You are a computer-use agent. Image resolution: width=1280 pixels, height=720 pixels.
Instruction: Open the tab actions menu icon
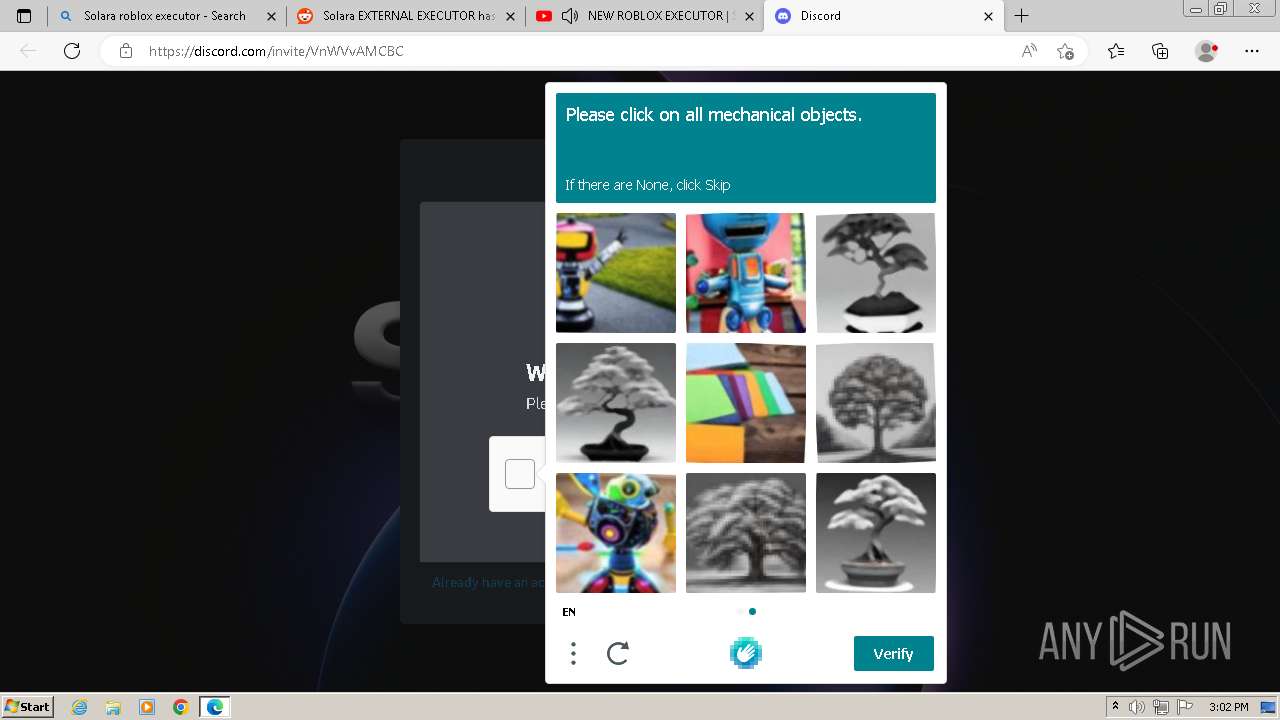(x=24, y=16)
